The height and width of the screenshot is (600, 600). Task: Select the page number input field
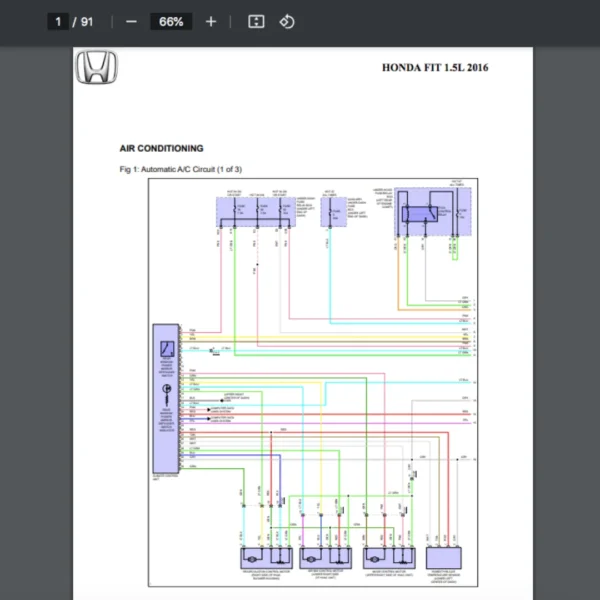60,21
